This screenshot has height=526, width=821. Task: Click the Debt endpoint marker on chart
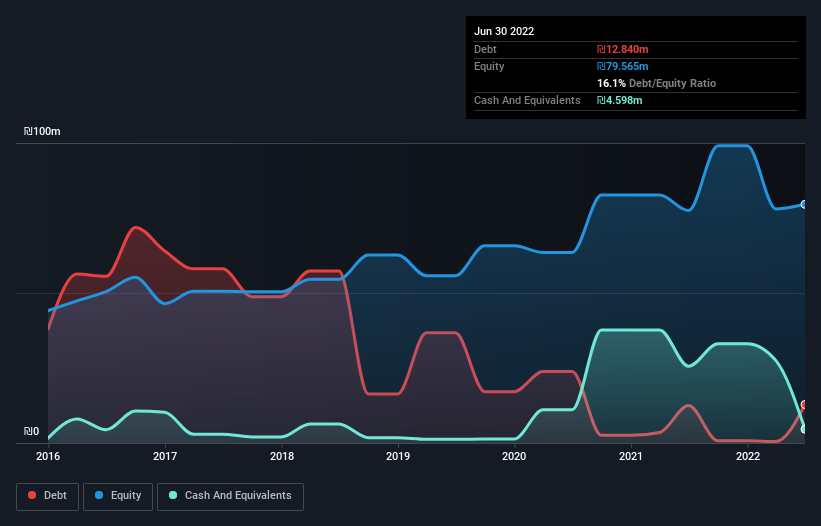point(804,405)
